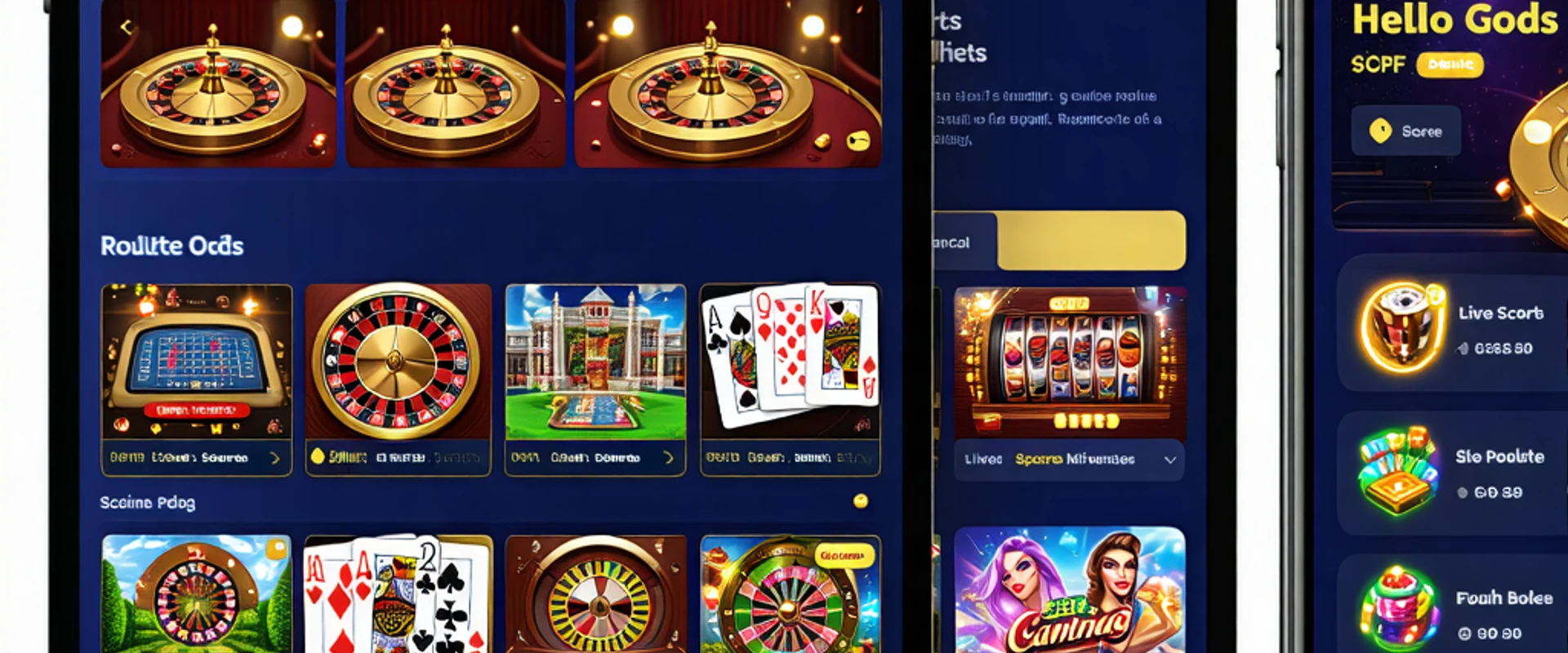The image size is (1568, 653).
Task: Open the Fouh Bolee gem stack icon
Action: [x=1398, y=608]
